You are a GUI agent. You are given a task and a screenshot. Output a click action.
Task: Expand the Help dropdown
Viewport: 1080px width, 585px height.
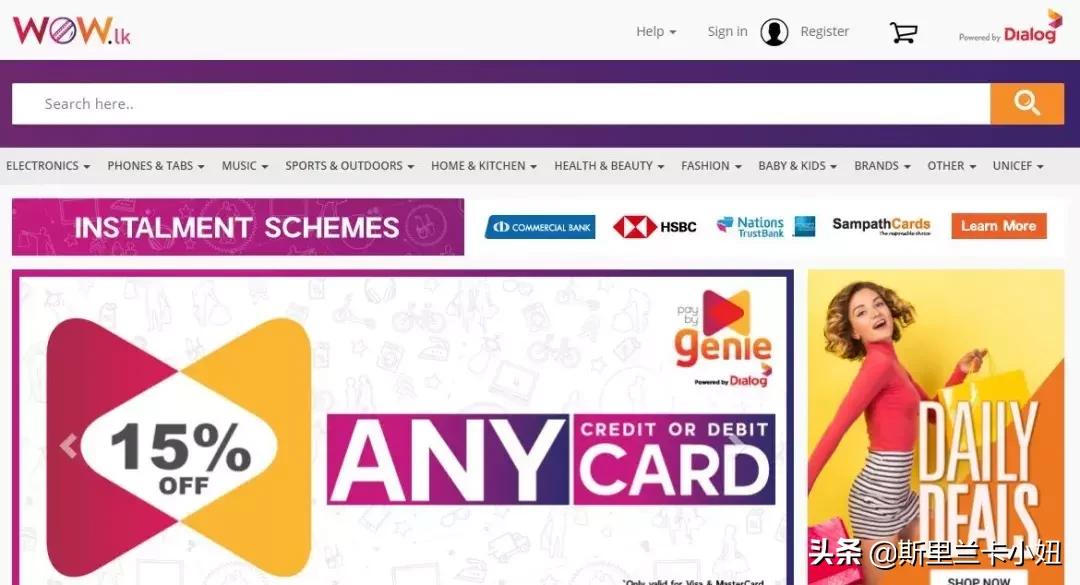[x=656, y=32]
